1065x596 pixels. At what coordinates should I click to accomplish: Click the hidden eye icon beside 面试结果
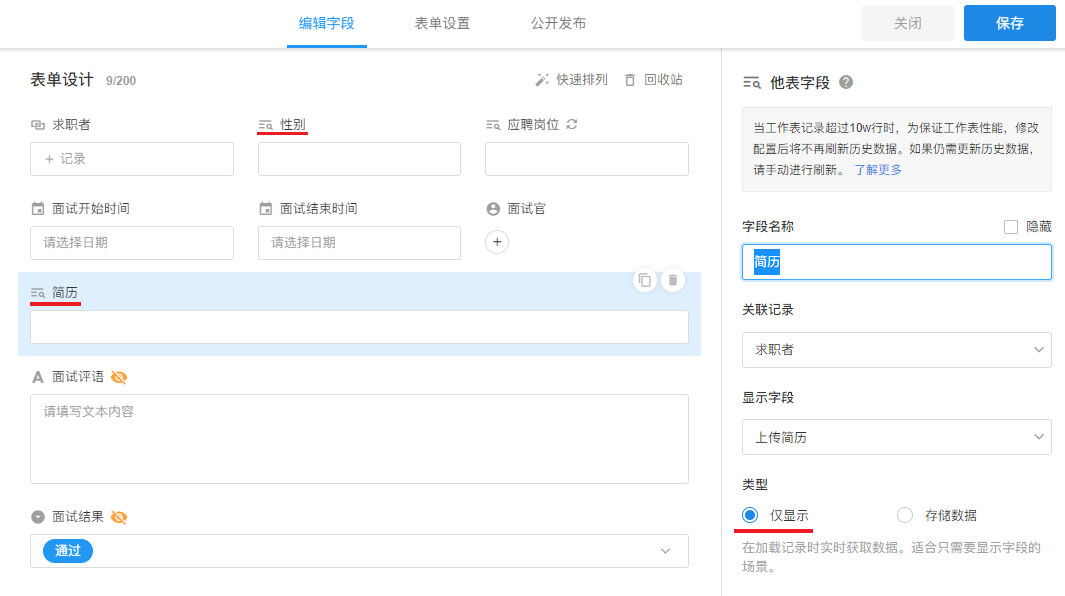[119, 517]
